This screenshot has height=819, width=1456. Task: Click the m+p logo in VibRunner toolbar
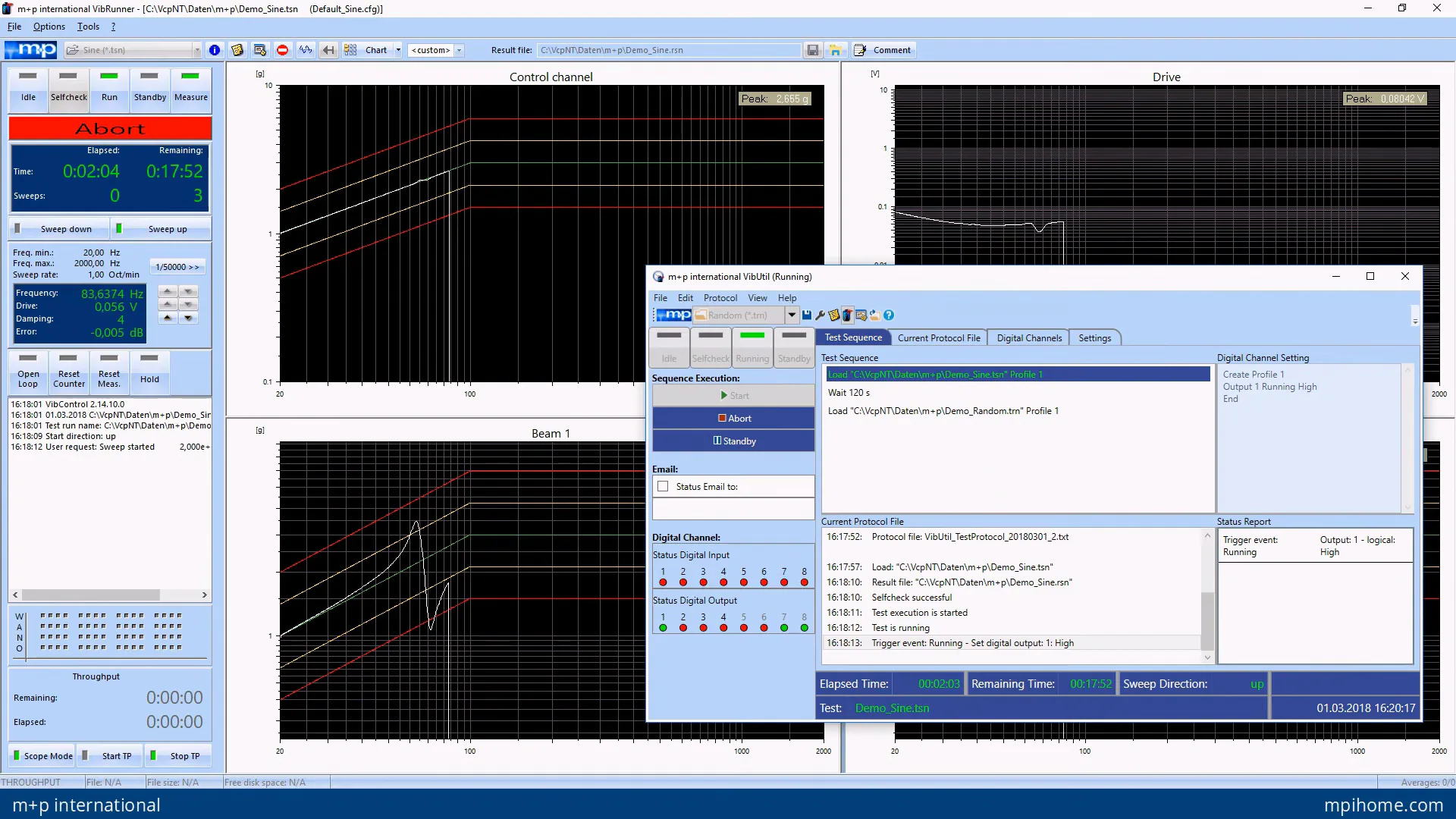pos(31,50)
